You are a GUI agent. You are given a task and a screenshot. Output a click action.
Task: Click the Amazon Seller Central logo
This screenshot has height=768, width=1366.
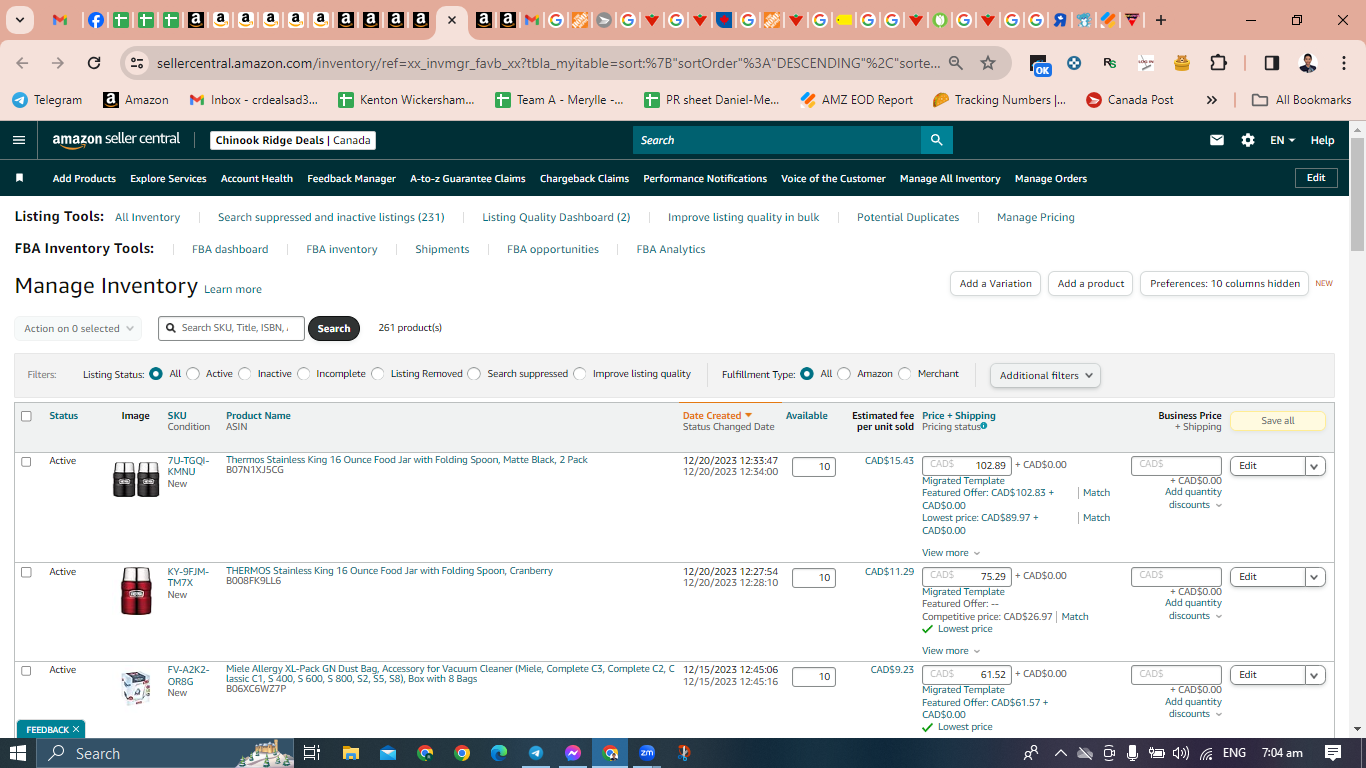pyautogui.click(x=116, y=140)
